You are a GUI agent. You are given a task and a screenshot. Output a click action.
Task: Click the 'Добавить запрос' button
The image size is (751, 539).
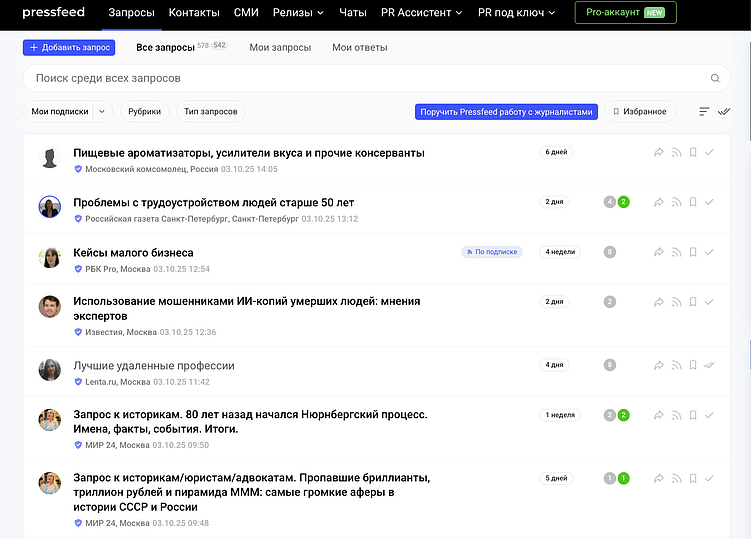[x=69, y=48]
